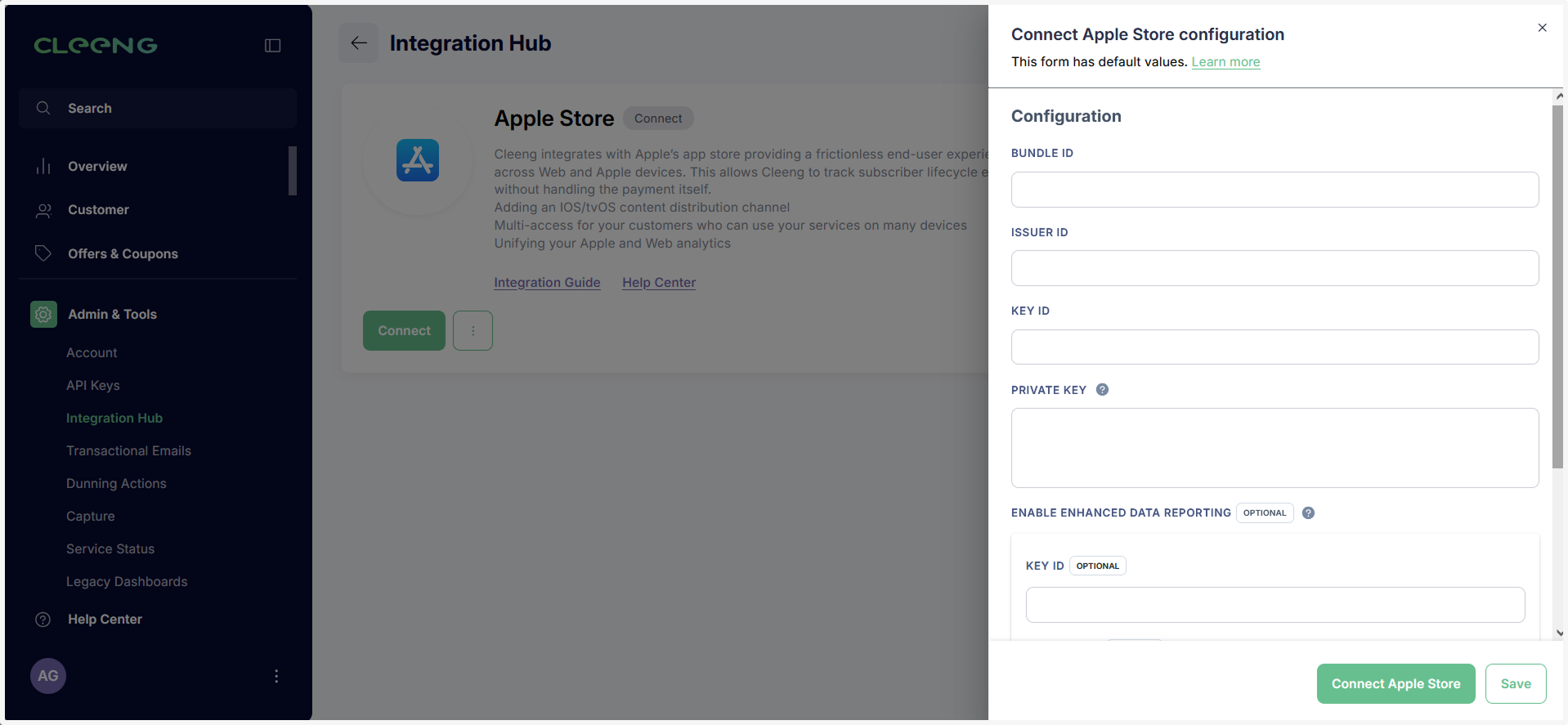Click the Connect status badge
This screenshot has width=1568, height=725.
pos(658,119)
